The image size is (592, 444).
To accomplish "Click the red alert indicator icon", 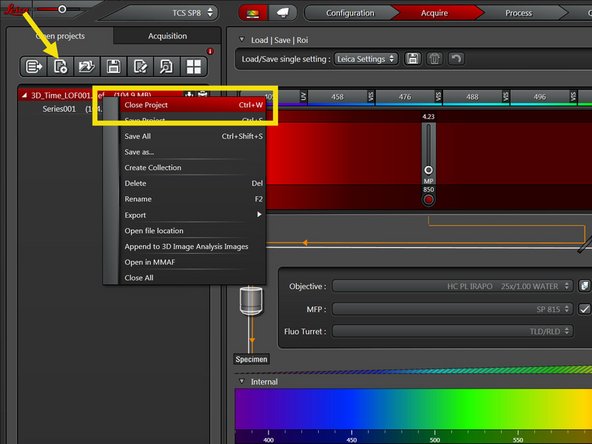I will (210, 51).
